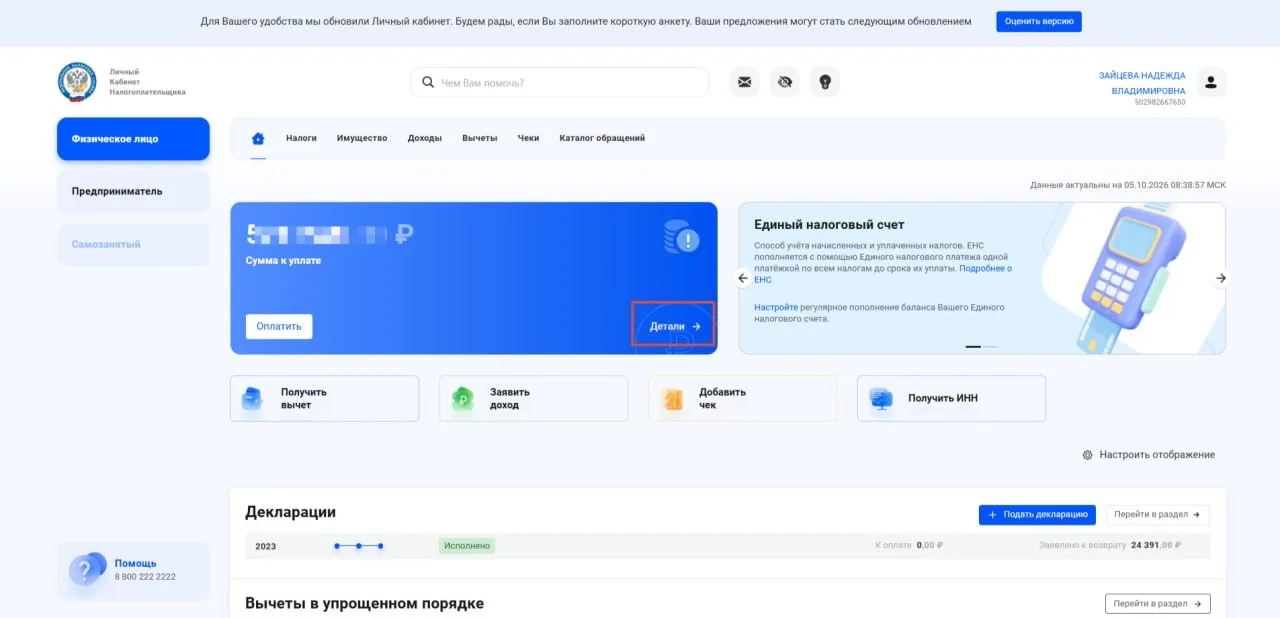This screenshot has width=1280, height=618.
Task: Click the Исполнено status badge
Action: coord(467,546)
